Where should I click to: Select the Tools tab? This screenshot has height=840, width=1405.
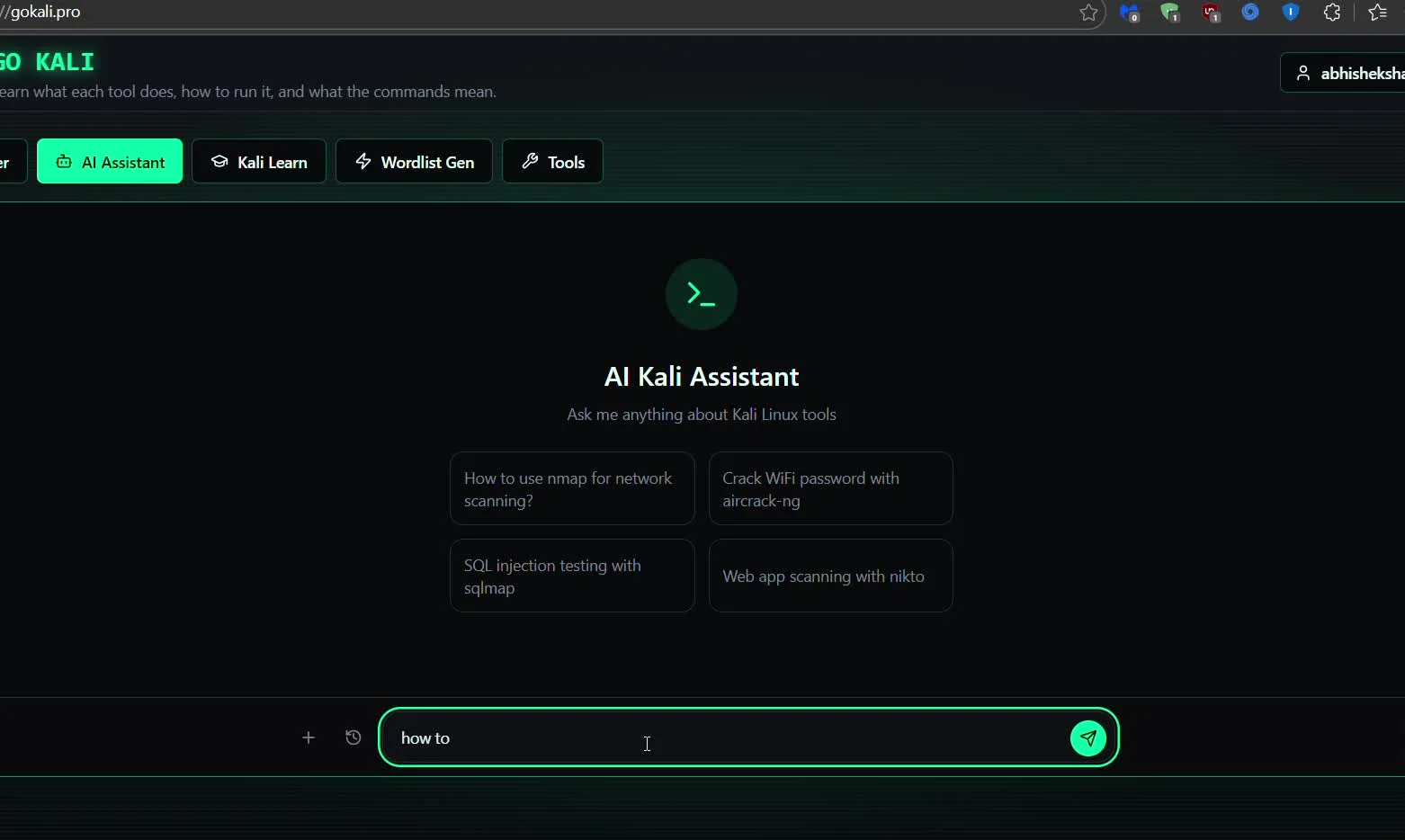552,162
